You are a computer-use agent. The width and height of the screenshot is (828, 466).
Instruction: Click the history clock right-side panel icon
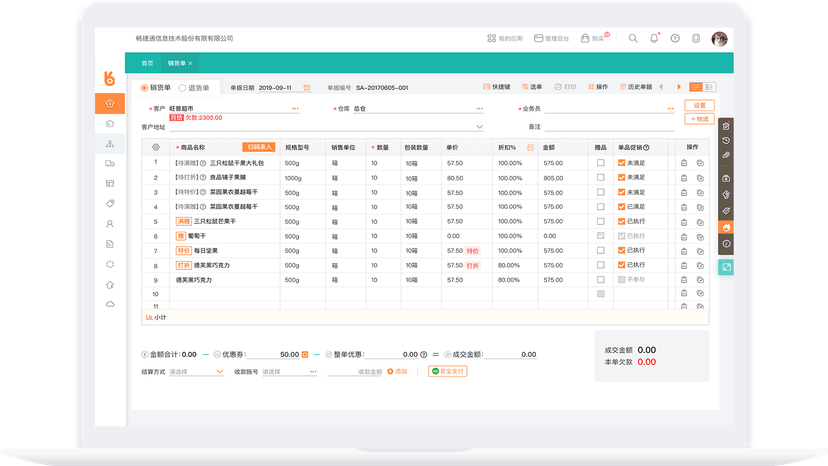pos(726,141)
